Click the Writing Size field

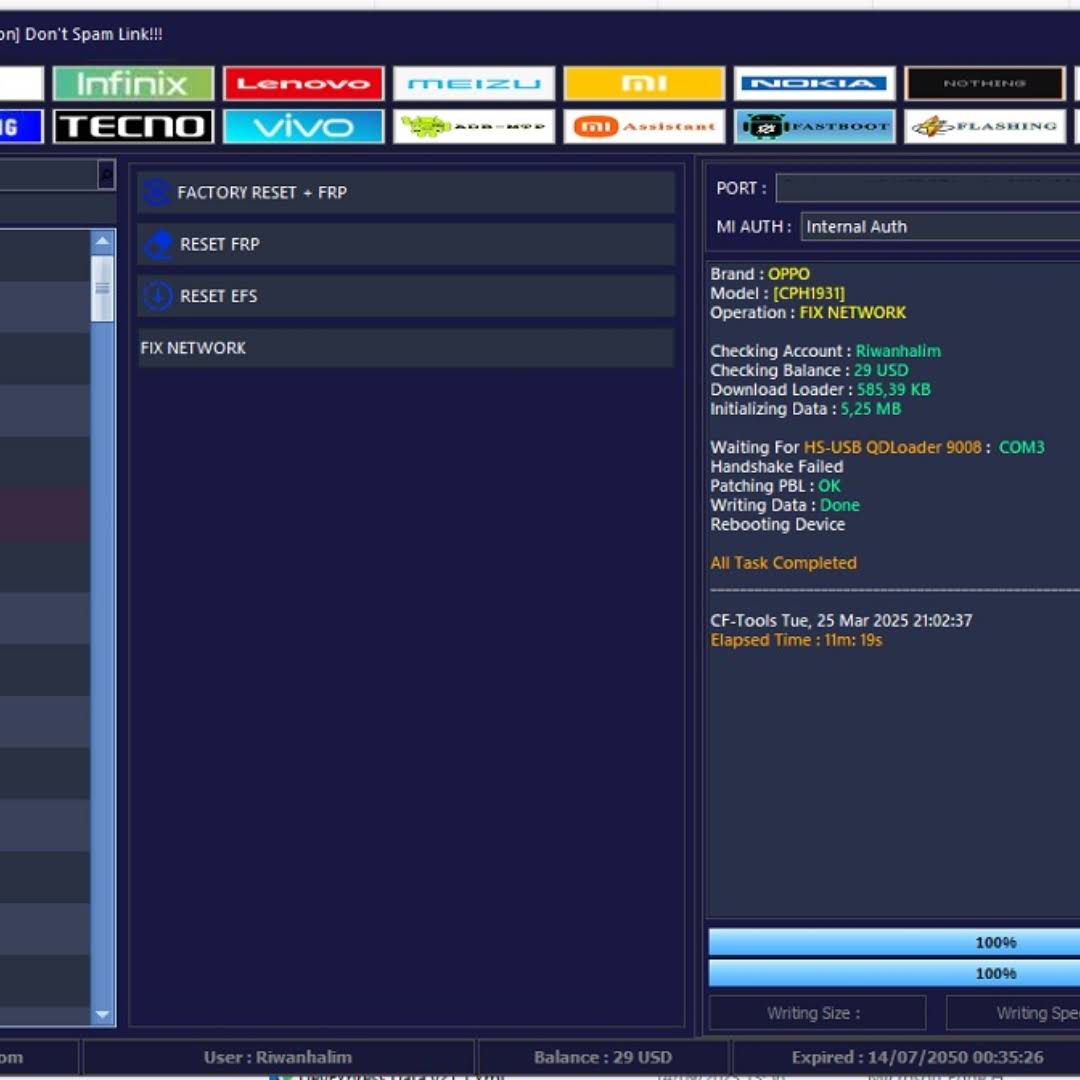point(818,1013)
